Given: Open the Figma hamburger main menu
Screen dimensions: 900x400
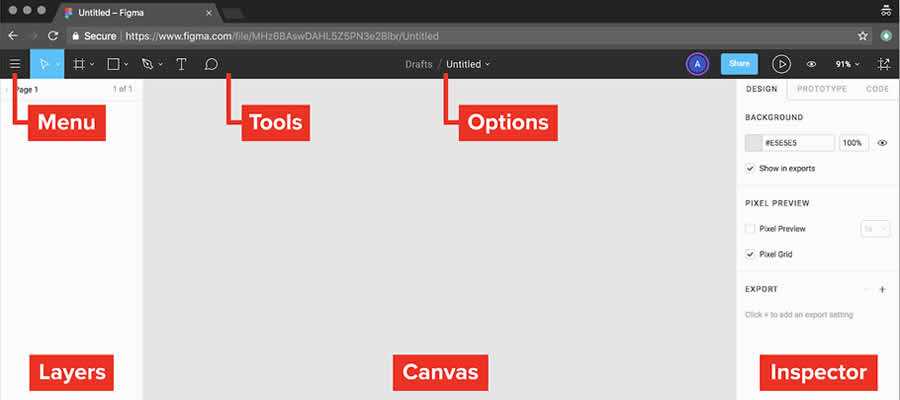Looking at the screenshot, I should [x=15, y=64].
